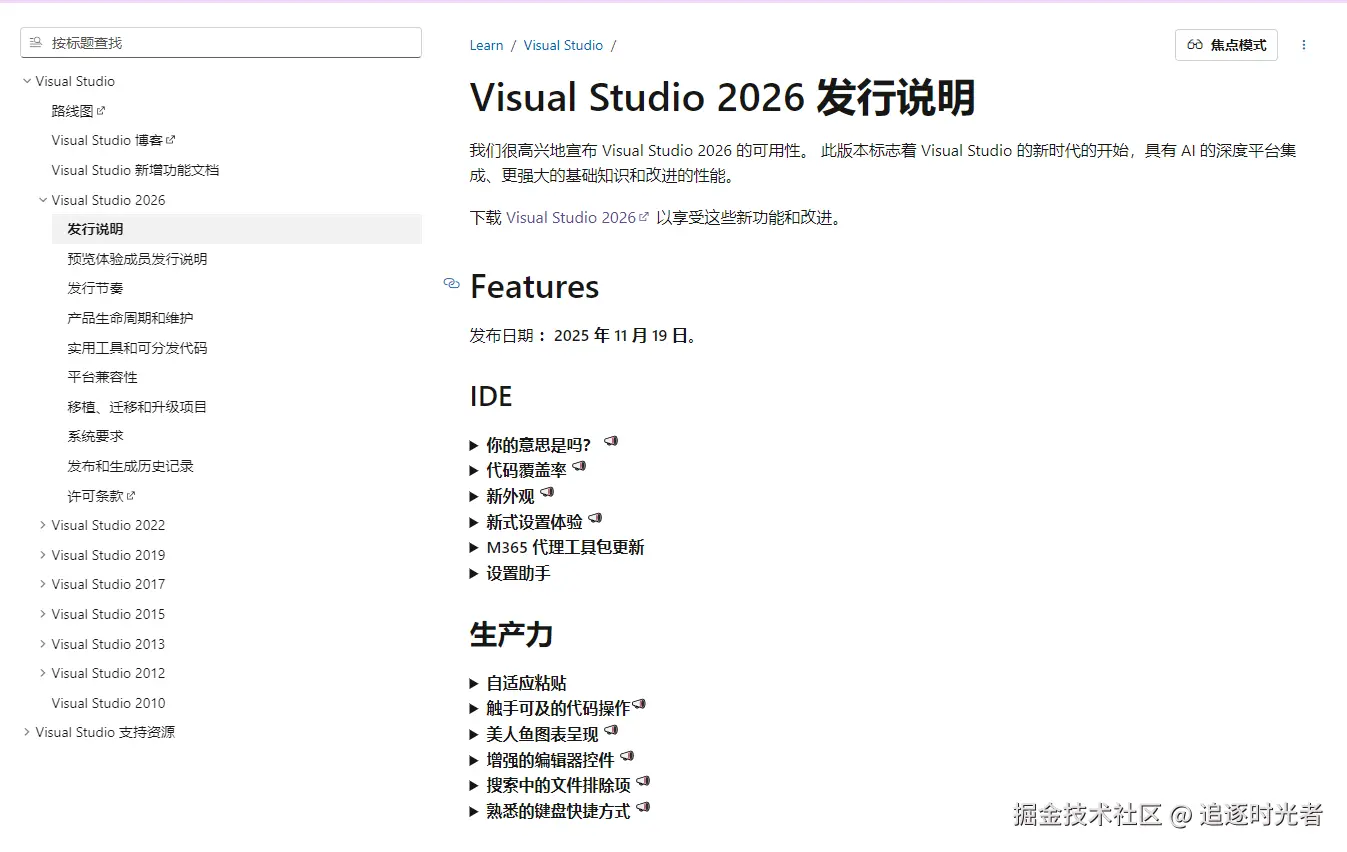The width and height of the screenshot is (1347, 852).
Task: Click megaphone icon beside 你的意思是吗?
Action: click(611, 441)
